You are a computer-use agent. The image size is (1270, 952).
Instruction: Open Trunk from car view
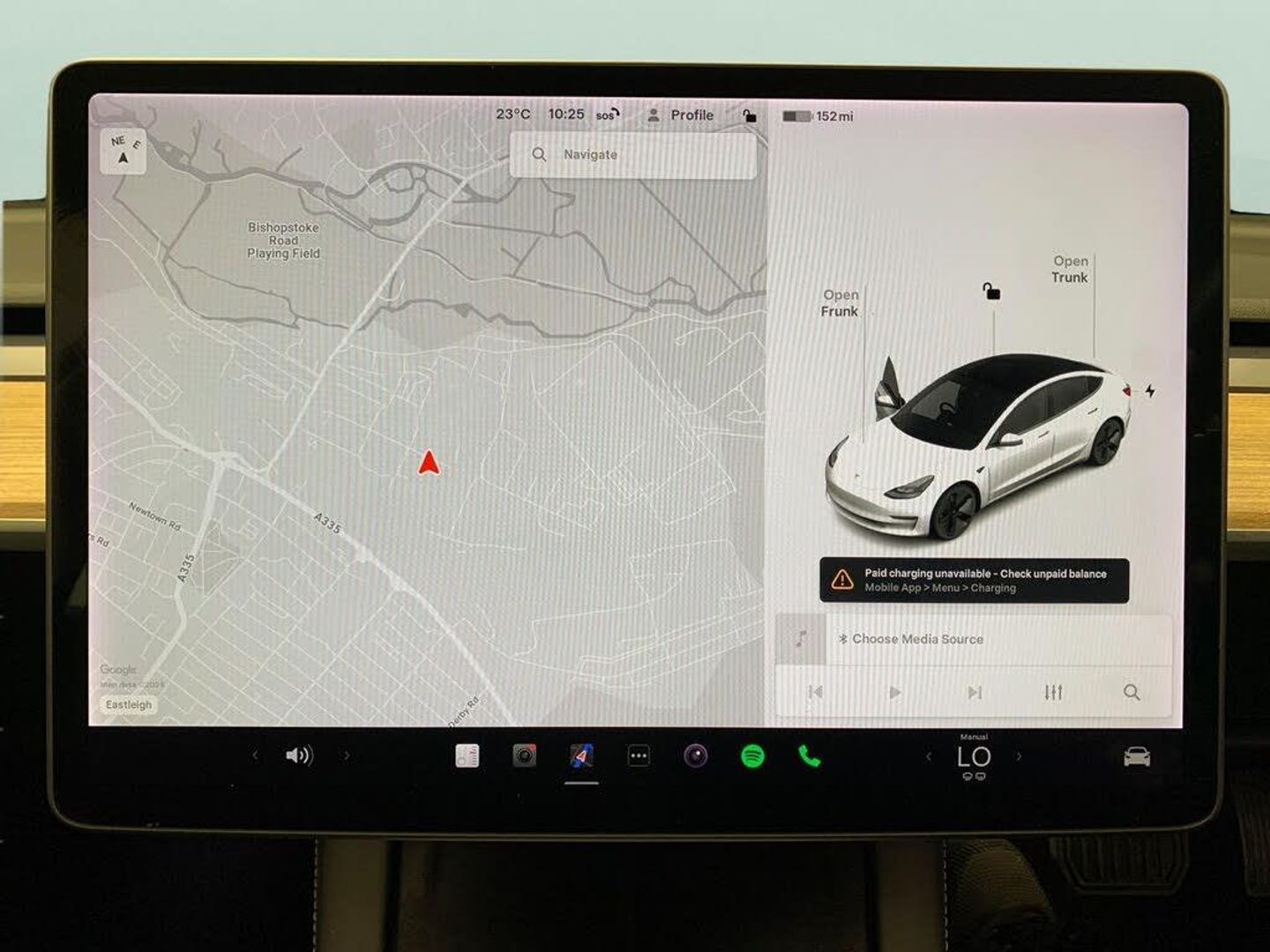click(x=1070, y=269)
